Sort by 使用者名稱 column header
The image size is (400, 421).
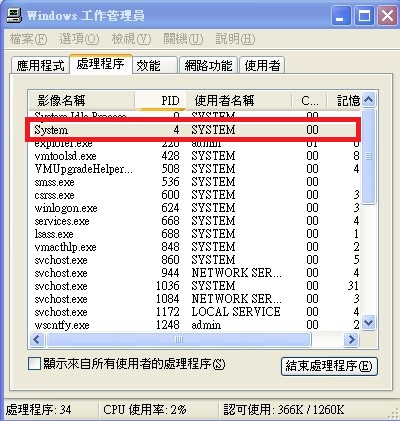239,100
